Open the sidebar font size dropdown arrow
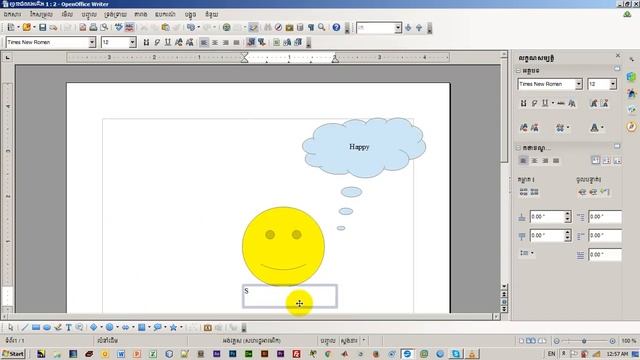The width and height of the screenshot is (640, 360). coord(613,84)
